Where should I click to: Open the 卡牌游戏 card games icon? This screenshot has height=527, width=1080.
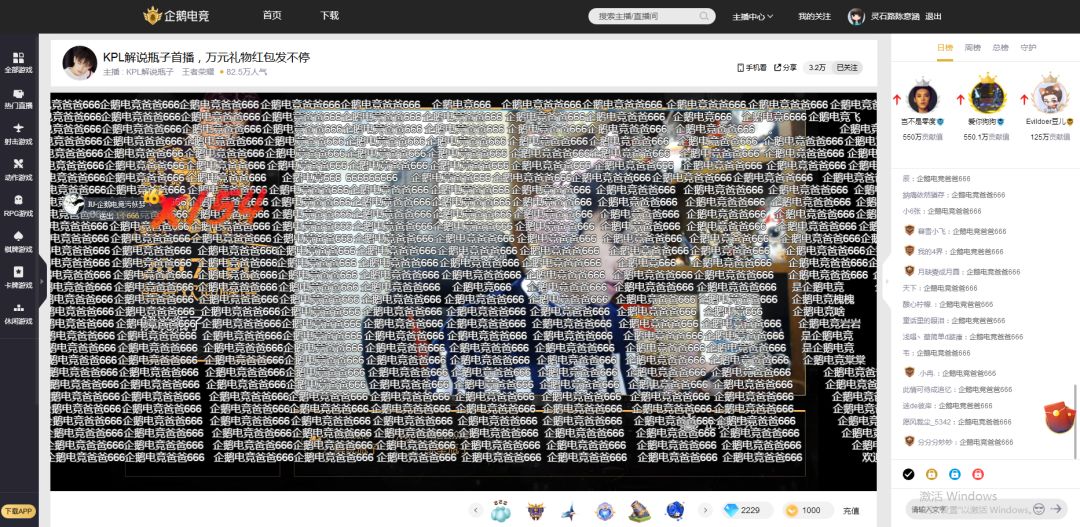click(19, 278)
